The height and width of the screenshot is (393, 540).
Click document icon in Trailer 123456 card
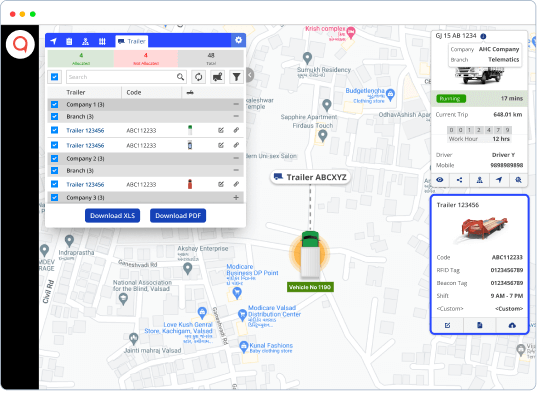[480, 325]
